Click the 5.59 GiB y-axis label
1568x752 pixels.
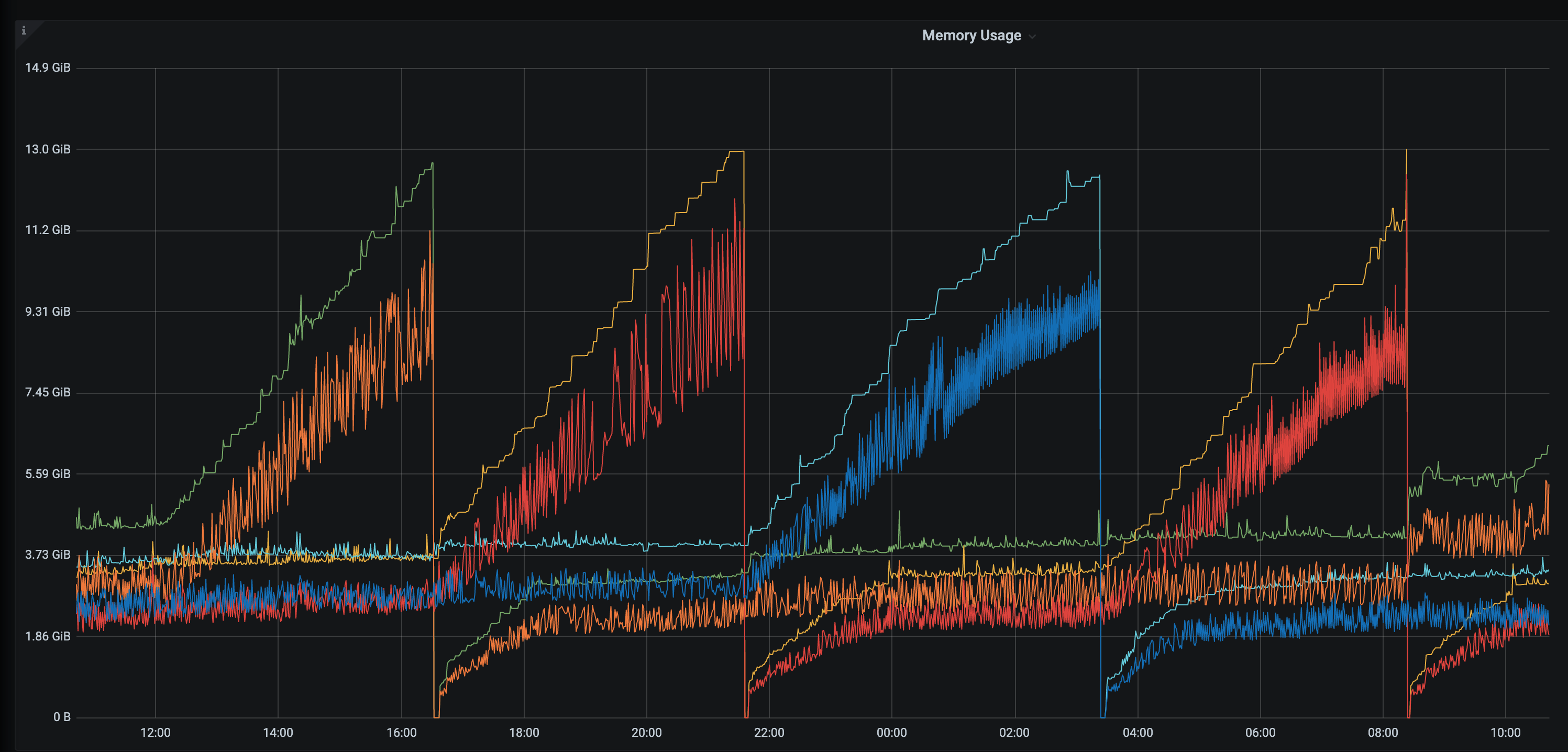point(48,474)
